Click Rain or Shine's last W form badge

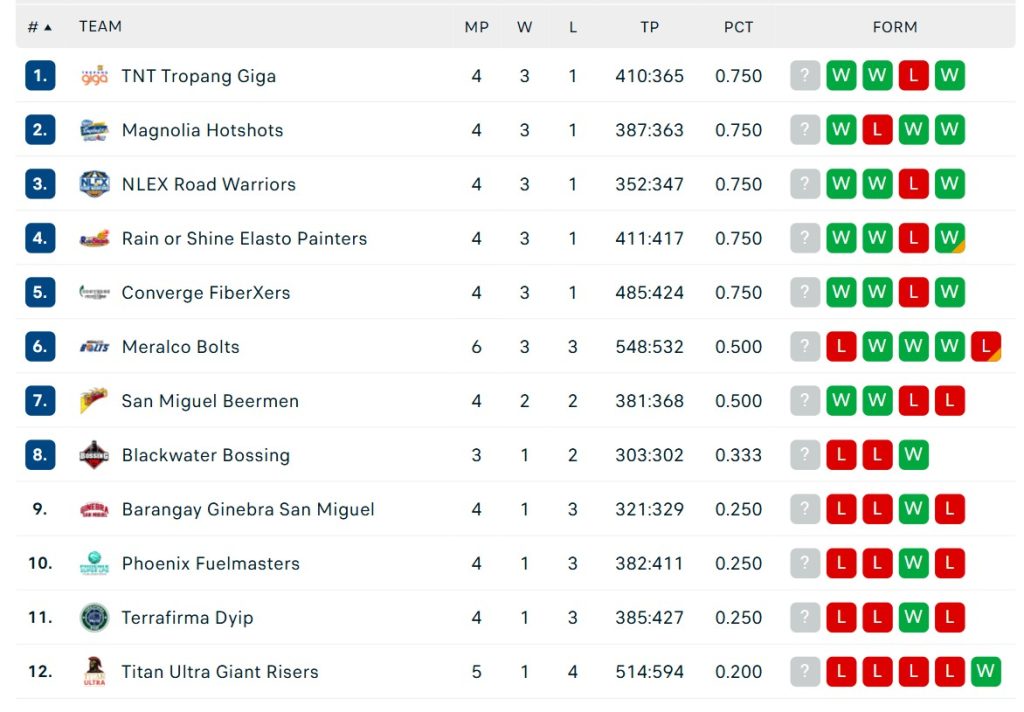(949, 238)
